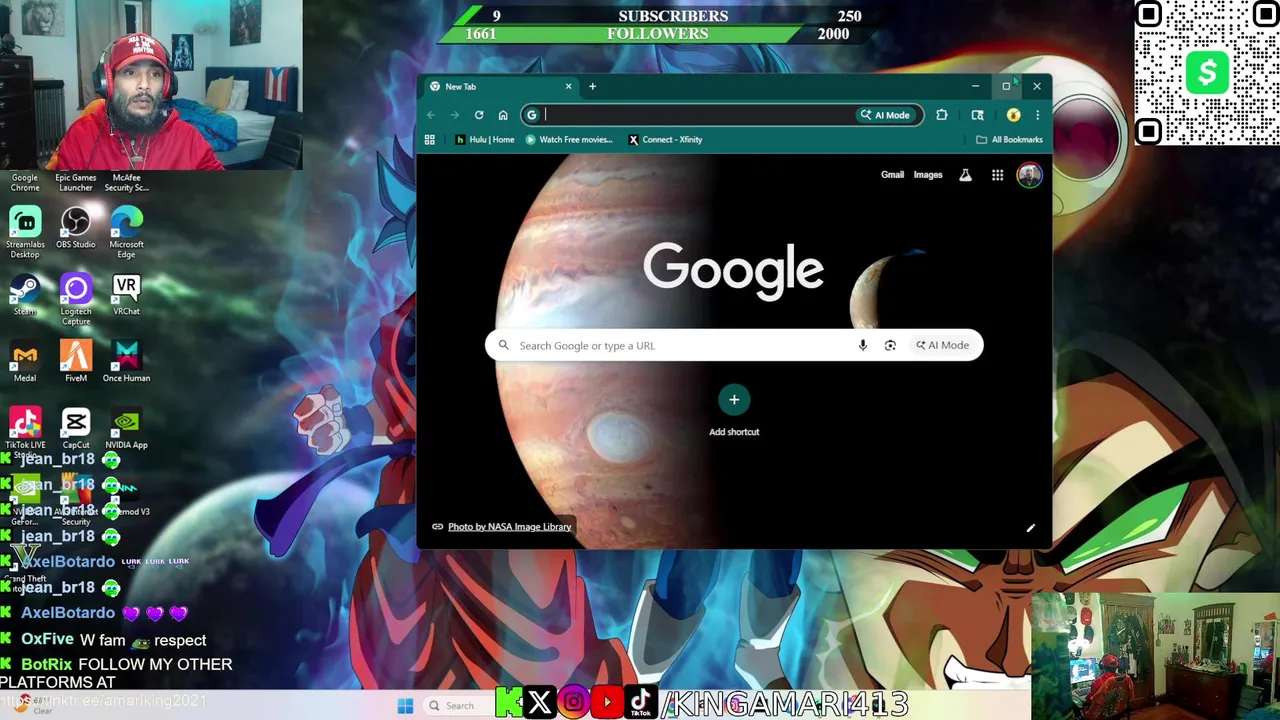Select the New Tab tab in Chrome
The width and height of the screenshot is (1280, 720).
point(500,87)
